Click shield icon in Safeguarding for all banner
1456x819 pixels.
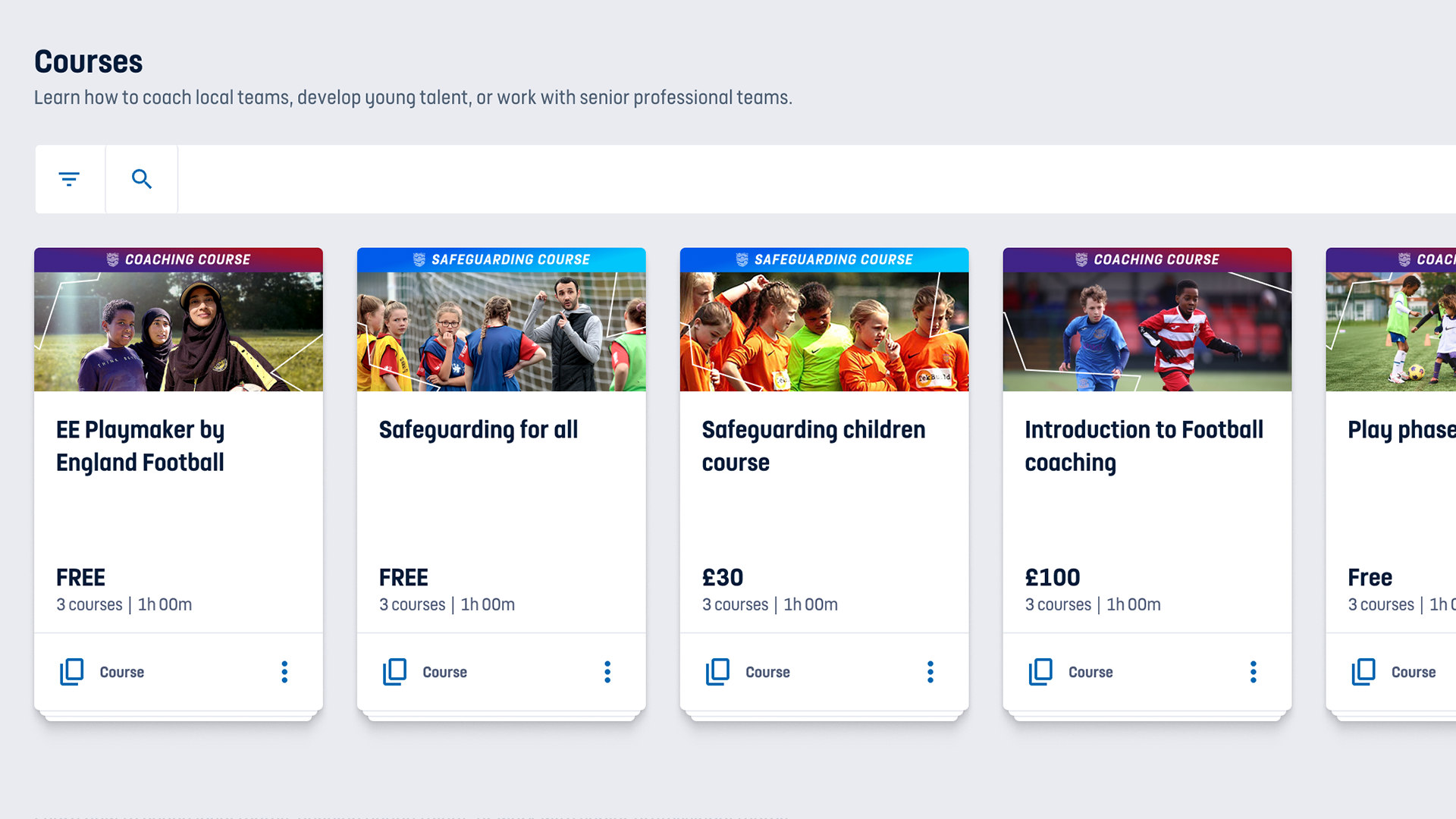[x=419, y=259]
